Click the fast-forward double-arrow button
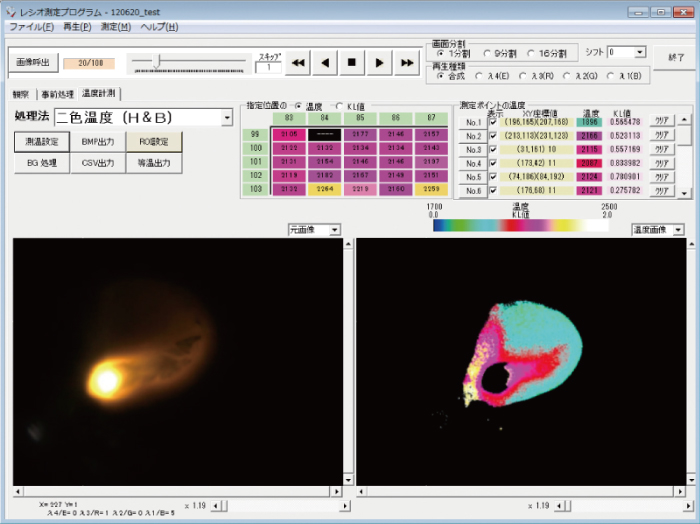The width and height of the screenshot is (700, 524). click(406, 62)
